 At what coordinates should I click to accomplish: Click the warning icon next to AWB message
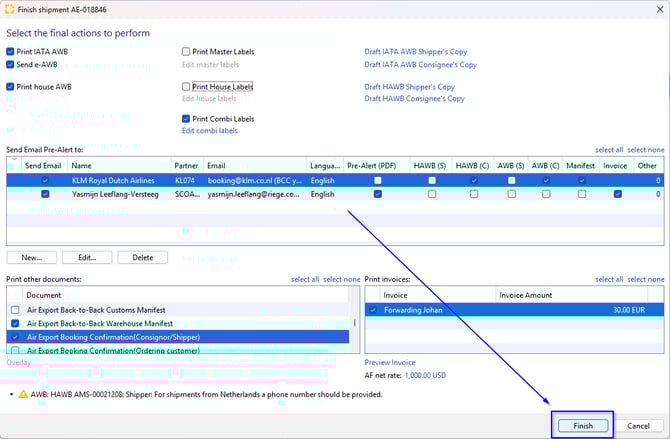22,396
